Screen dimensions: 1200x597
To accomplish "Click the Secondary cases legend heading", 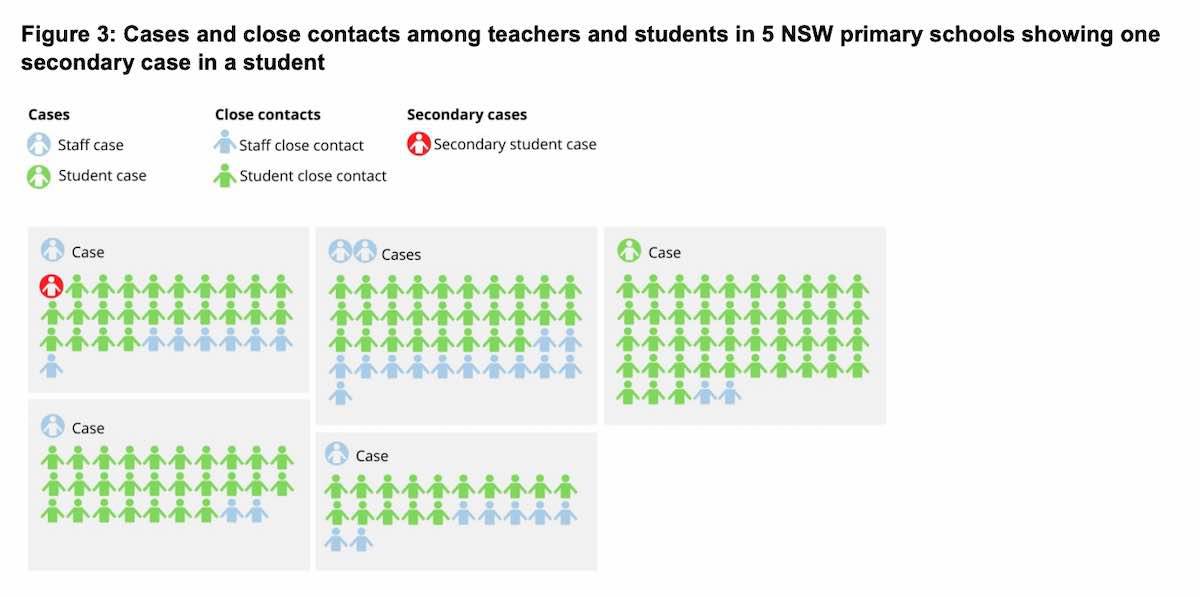I will 467,115.
